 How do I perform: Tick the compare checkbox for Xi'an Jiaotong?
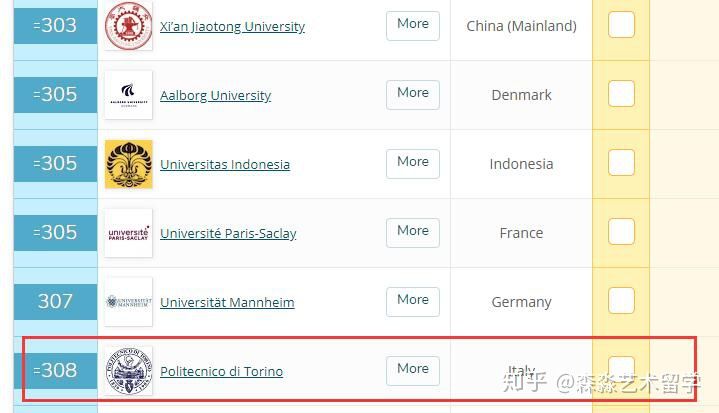click(621, 24)
